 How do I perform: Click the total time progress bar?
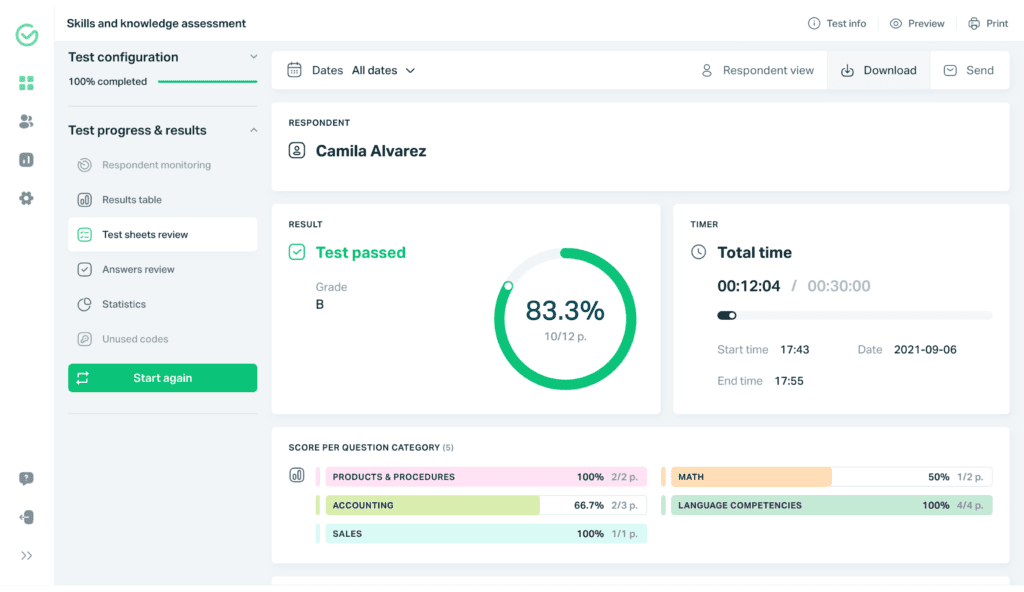tap(854, 315)
